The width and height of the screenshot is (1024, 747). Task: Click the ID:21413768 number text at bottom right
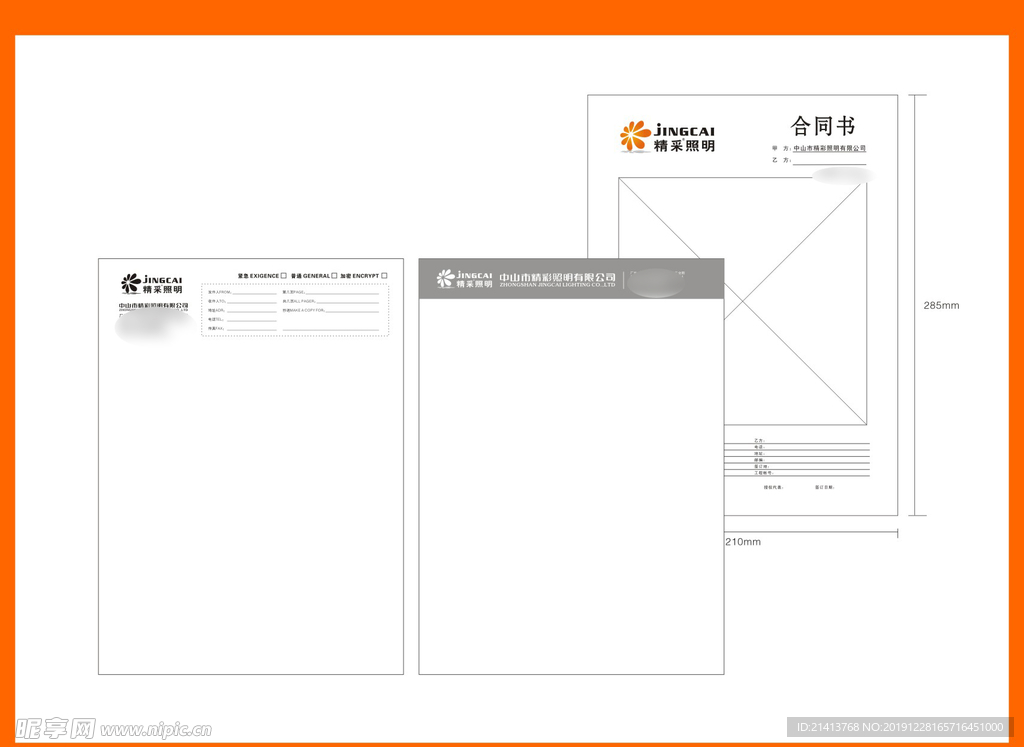tap(829, 727)
